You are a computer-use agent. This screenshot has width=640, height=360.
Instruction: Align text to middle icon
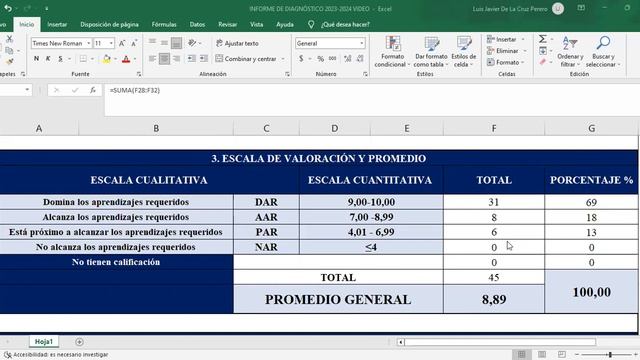[x=164, y=42]
